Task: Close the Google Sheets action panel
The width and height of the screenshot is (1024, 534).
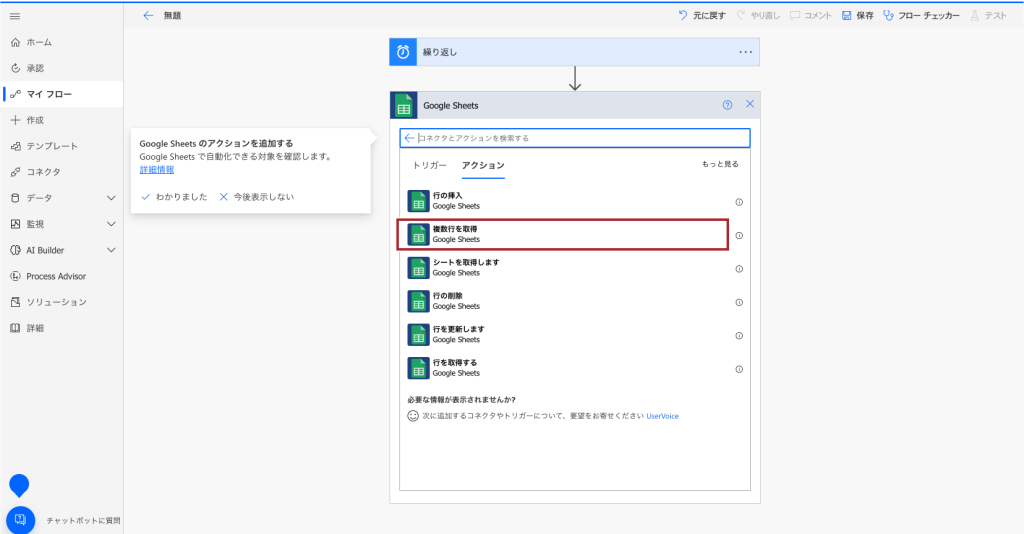Action: (750, 104)
